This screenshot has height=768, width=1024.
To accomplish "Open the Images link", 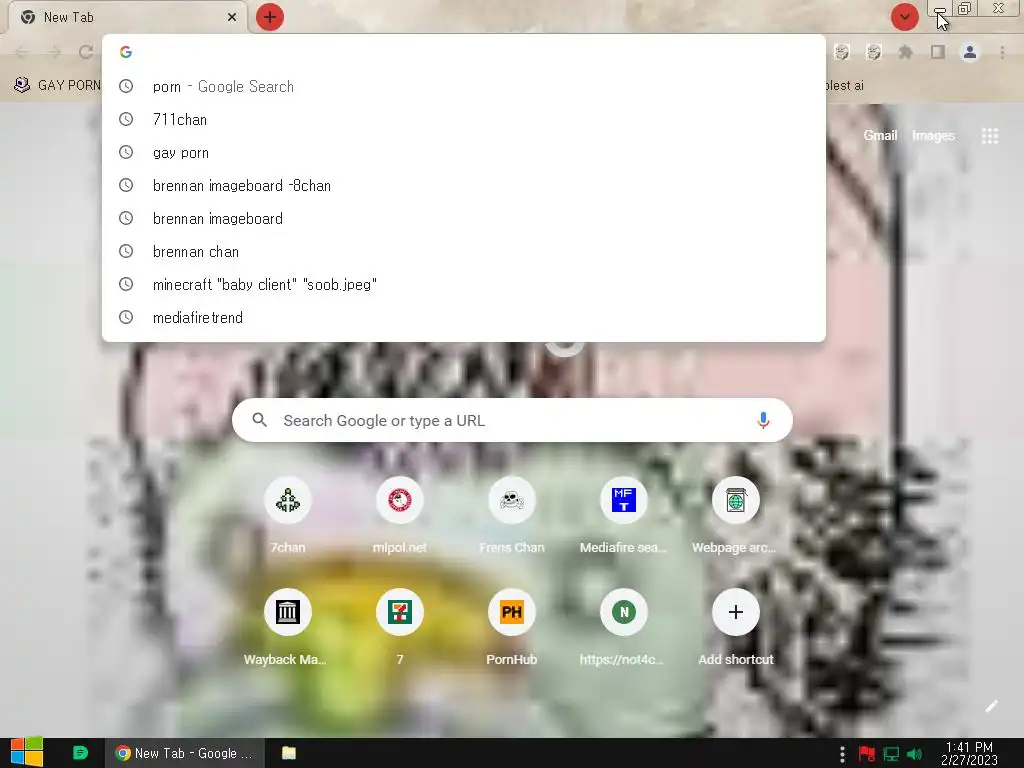I will coord(933,135).
